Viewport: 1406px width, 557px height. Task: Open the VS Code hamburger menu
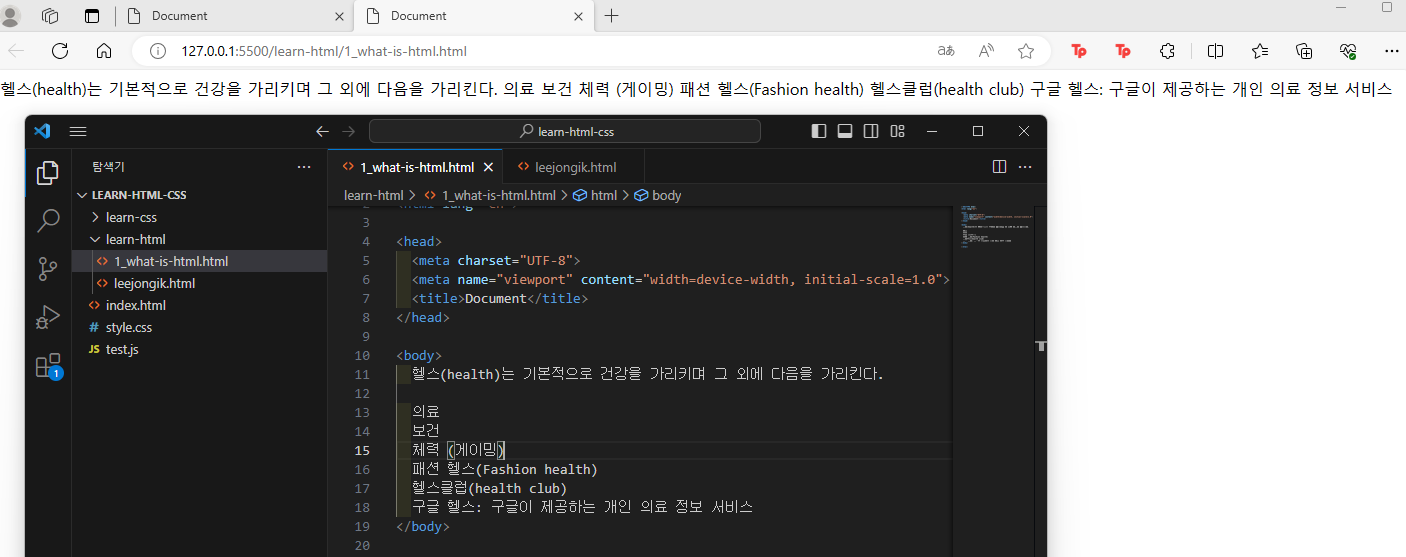tap(78, 131)
